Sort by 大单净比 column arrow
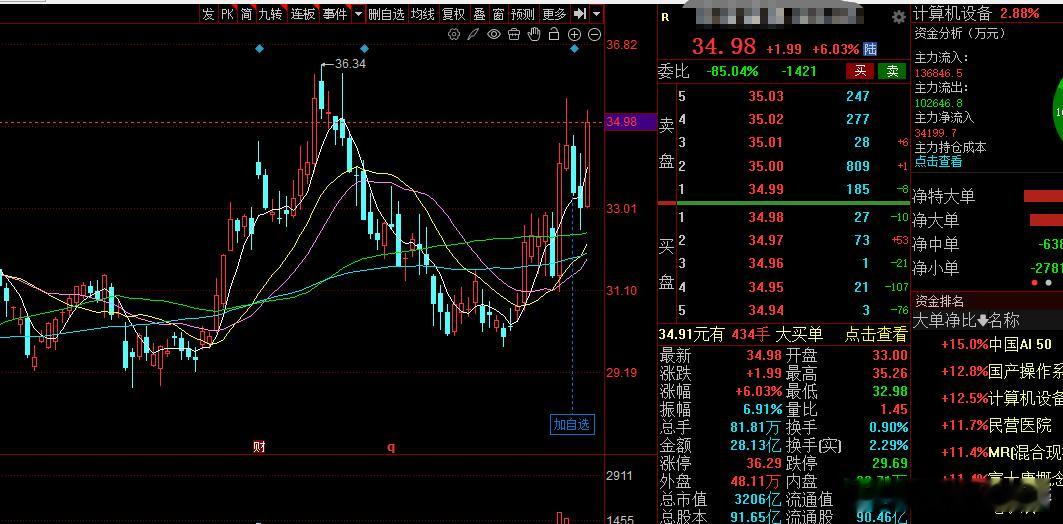1063x524 pixels. point(982,320)
